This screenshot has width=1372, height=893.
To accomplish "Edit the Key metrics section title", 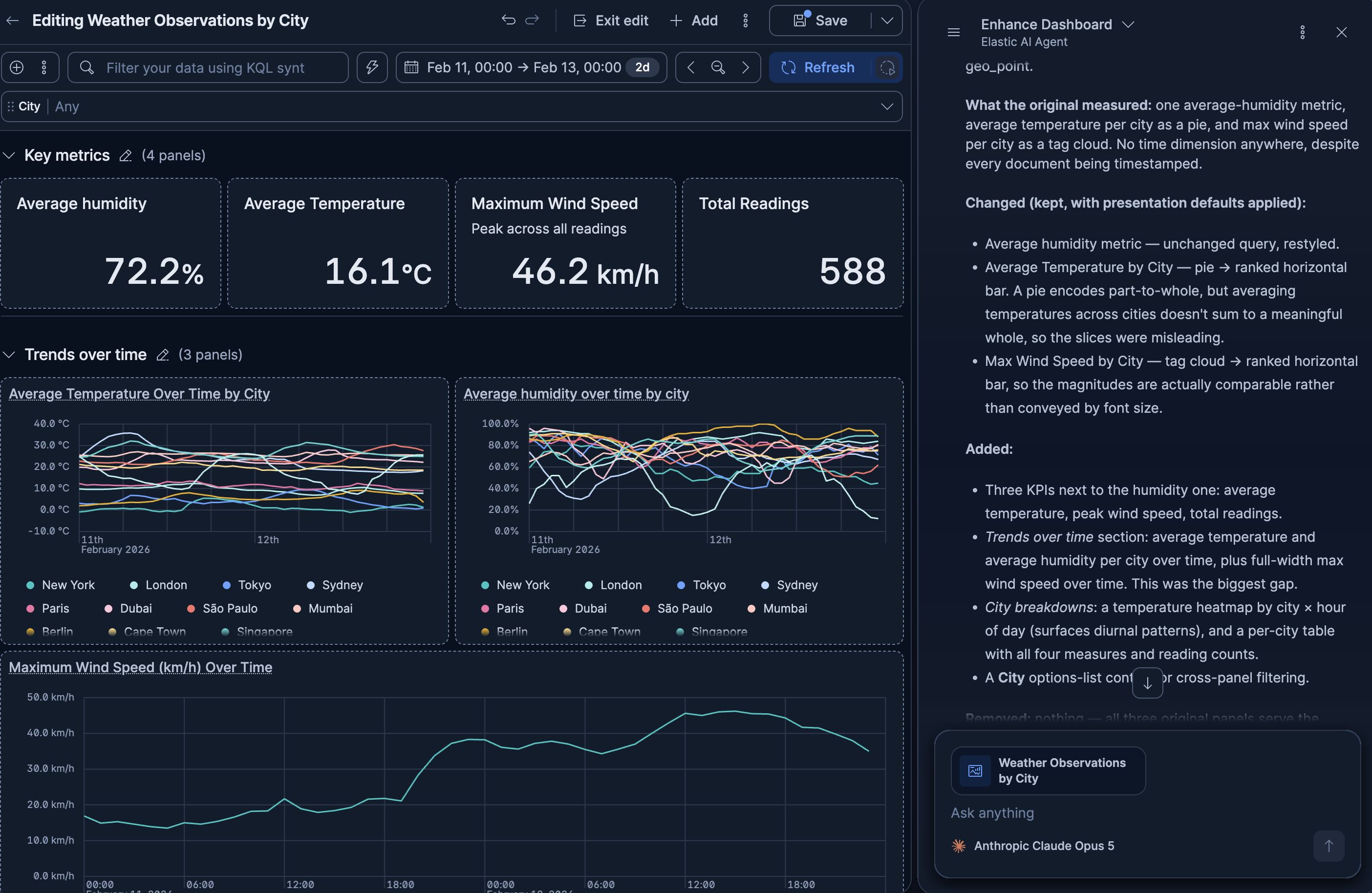I will 126,156.
